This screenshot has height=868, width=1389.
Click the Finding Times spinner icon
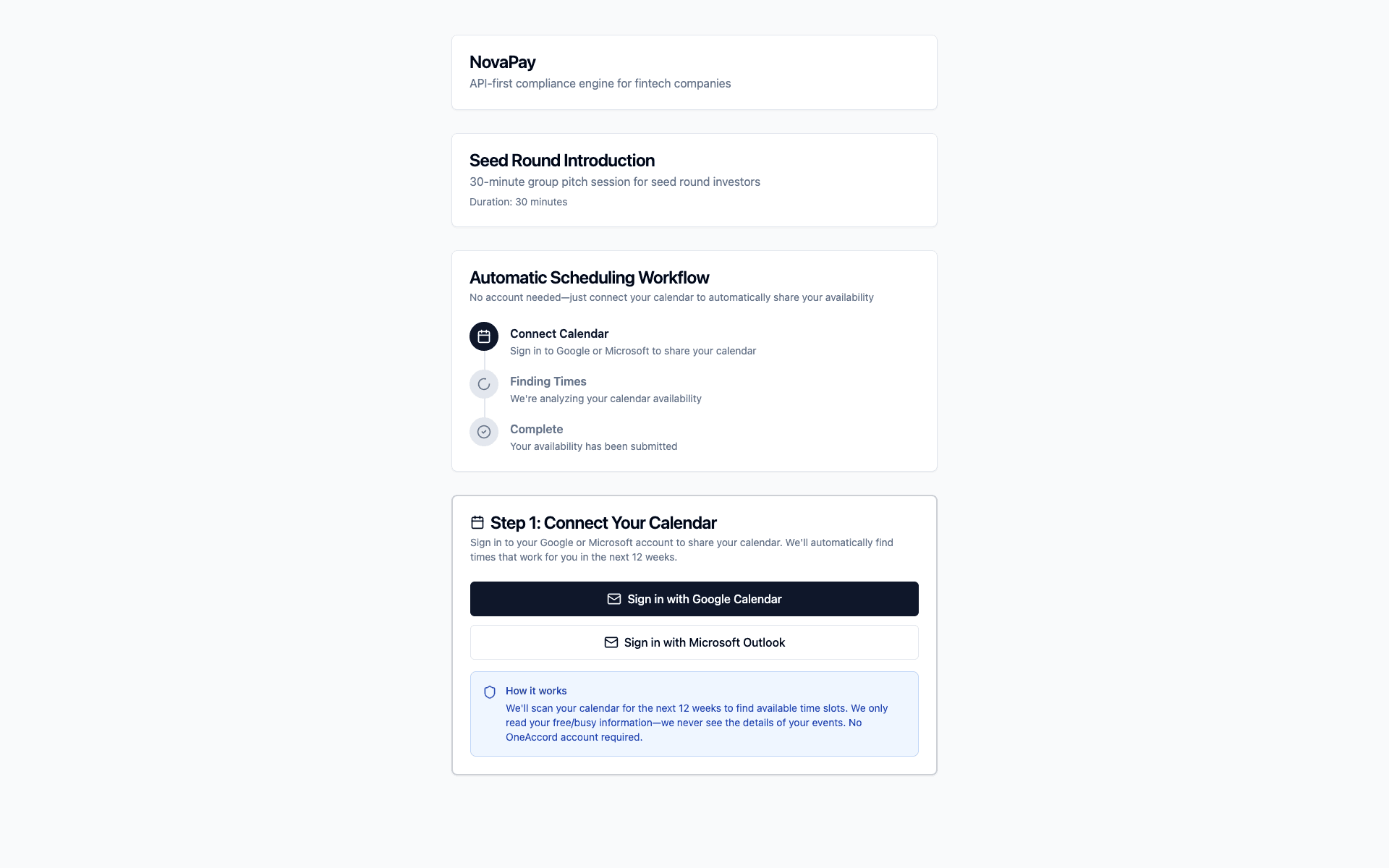pos(484,384)
